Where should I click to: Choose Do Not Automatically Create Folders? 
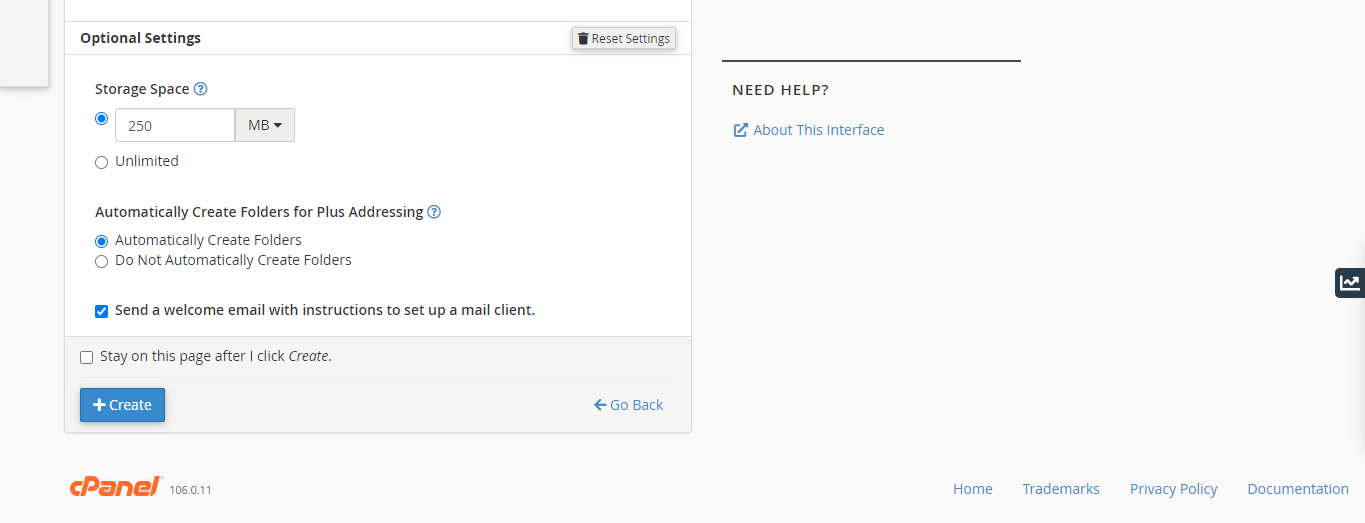(101, 261)
